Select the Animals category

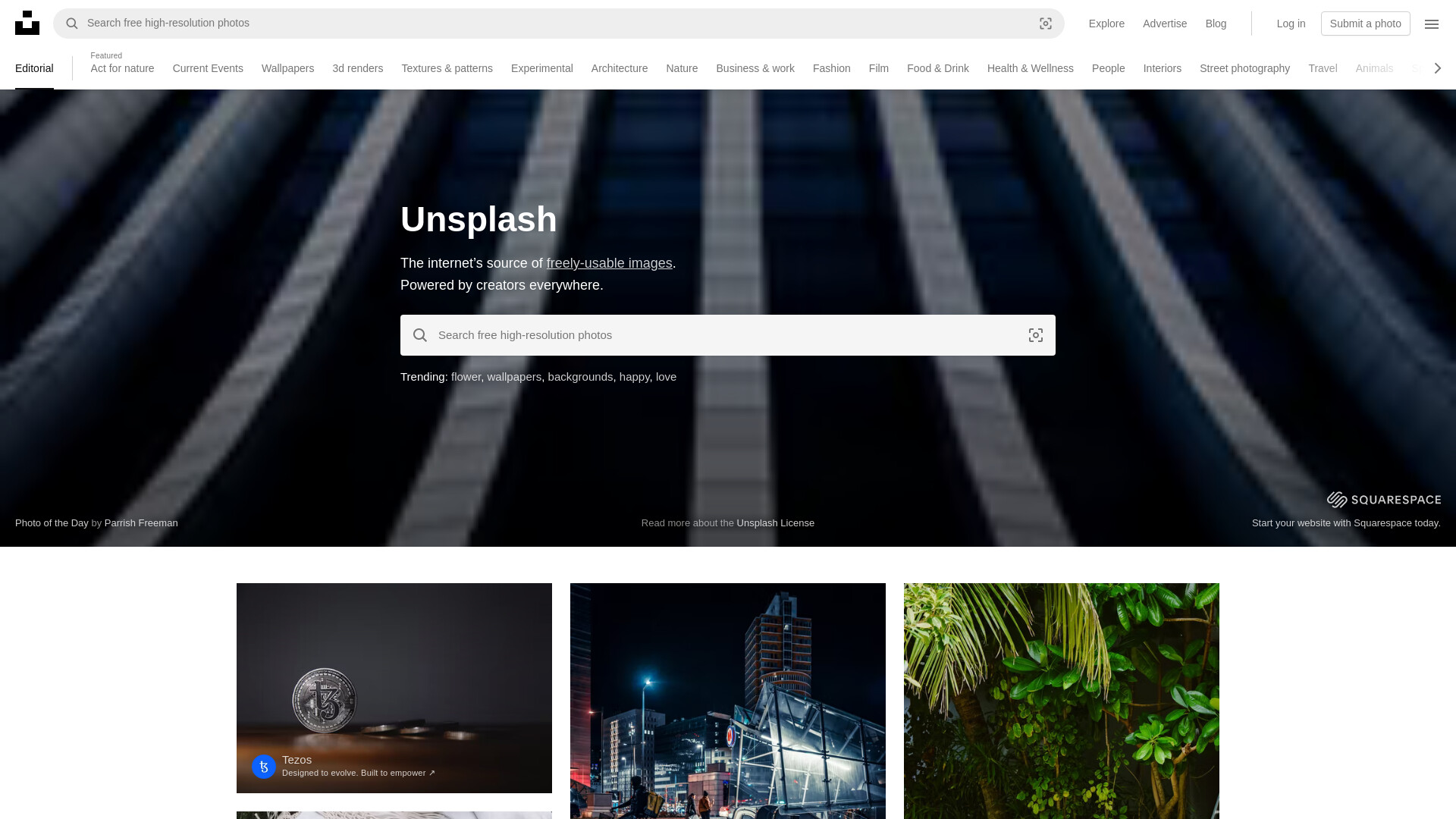tap(1374, 68)
